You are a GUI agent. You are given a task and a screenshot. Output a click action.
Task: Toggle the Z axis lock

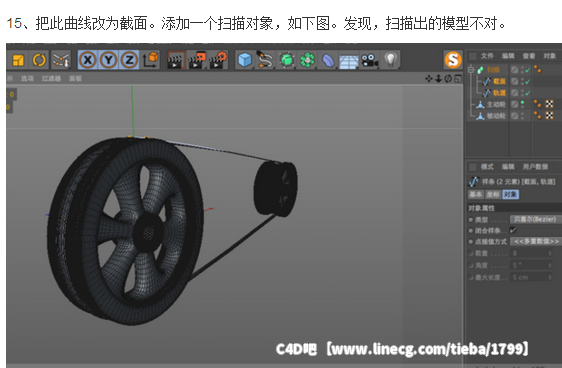click(x=129, y=60)
